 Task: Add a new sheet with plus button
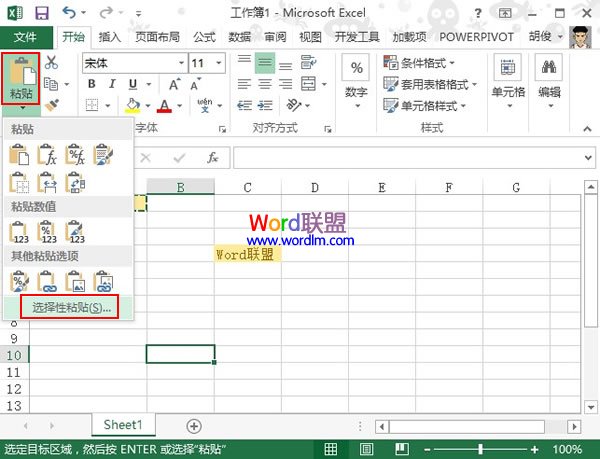point(194,426)
